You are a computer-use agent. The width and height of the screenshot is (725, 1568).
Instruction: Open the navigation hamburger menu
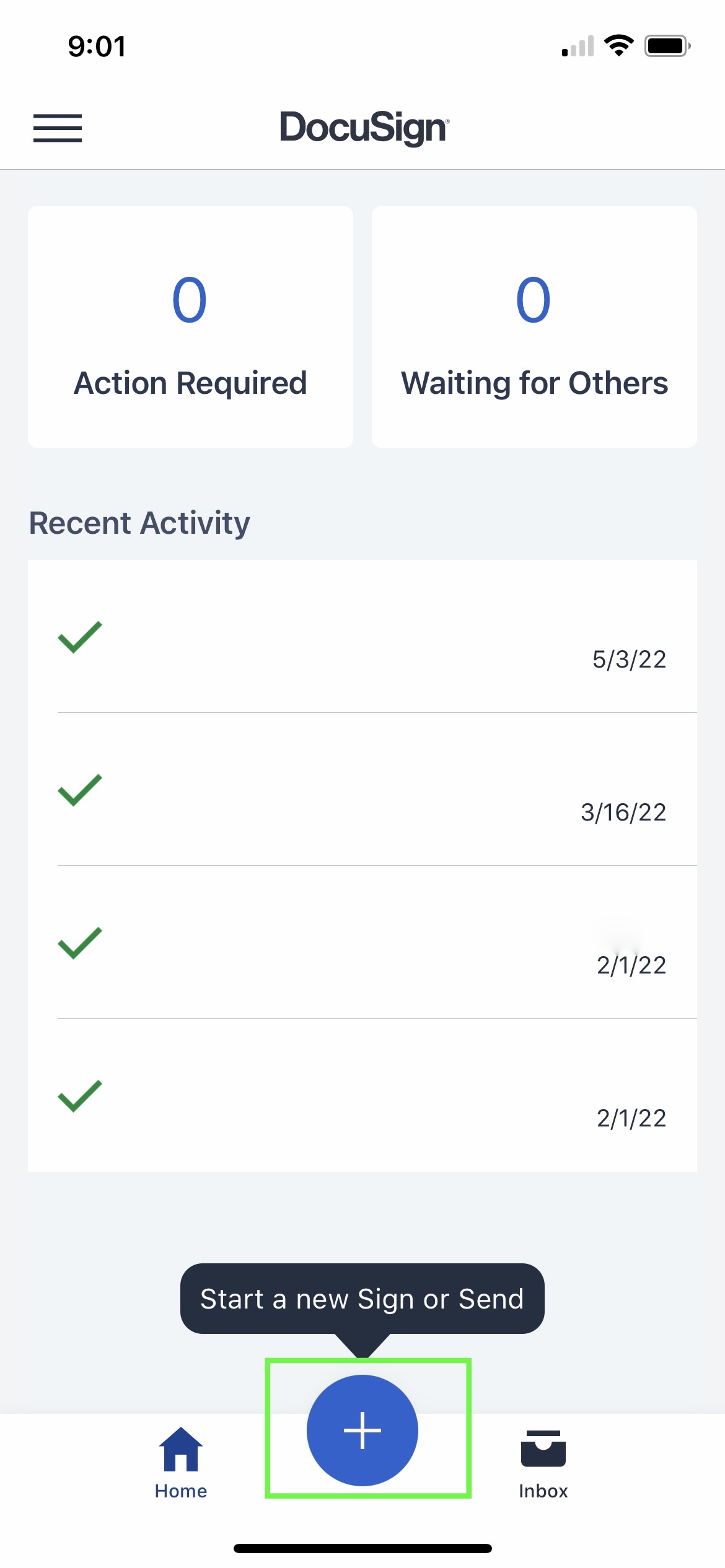click(58, 129)
